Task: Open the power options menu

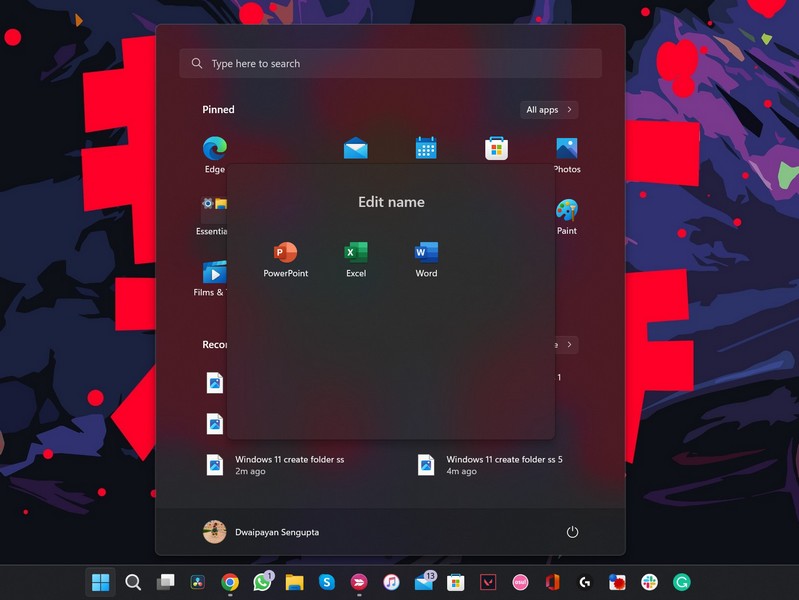Action: click(572, 532)
